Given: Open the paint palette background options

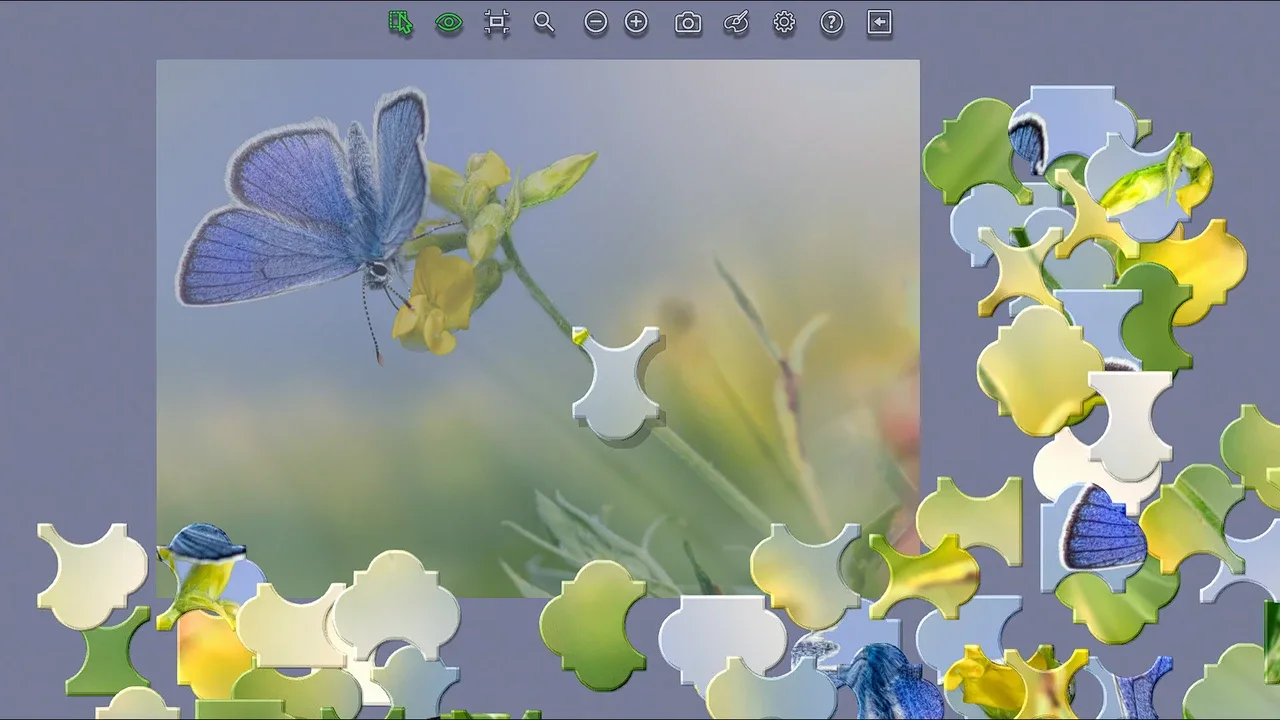Looking at the screenshot, I should 736,23.
